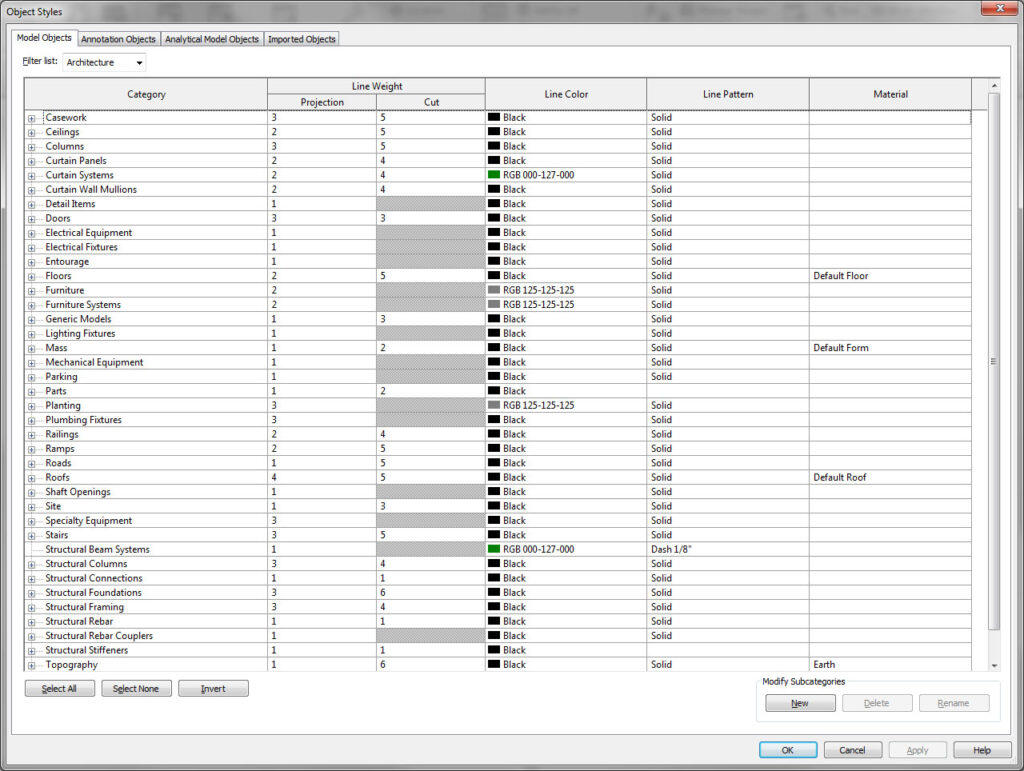Select the Generic Models category
1024x771 pixels.
[x=78, y=319]
